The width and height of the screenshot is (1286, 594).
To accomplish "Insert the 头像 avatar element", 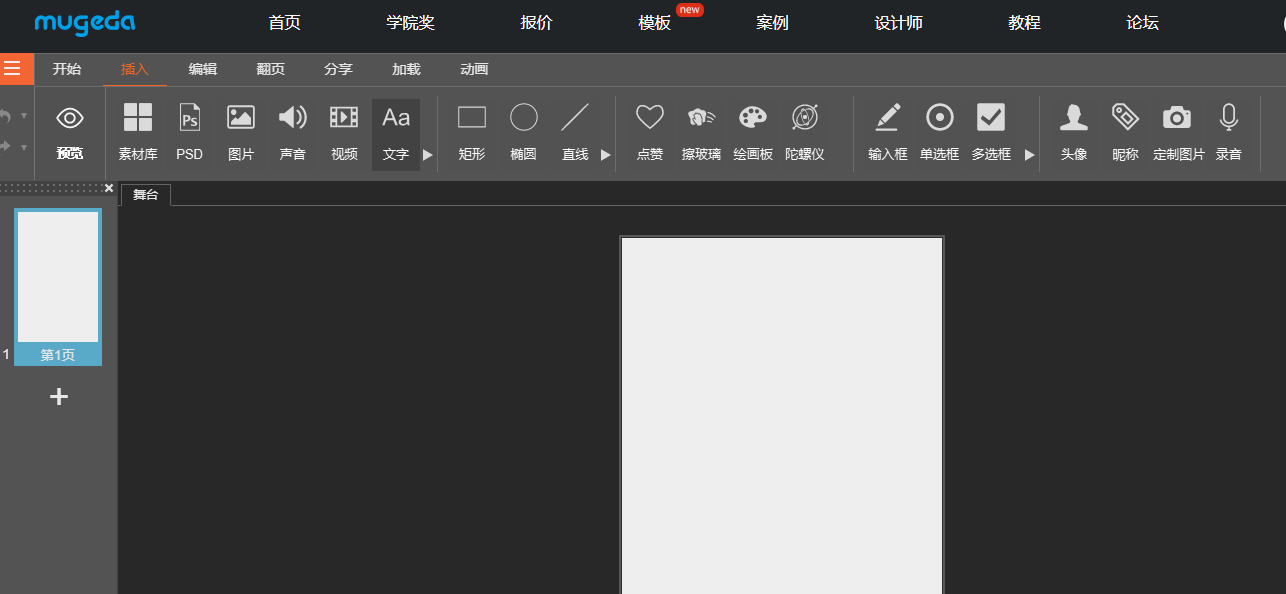I will [x=1074, y=134].
